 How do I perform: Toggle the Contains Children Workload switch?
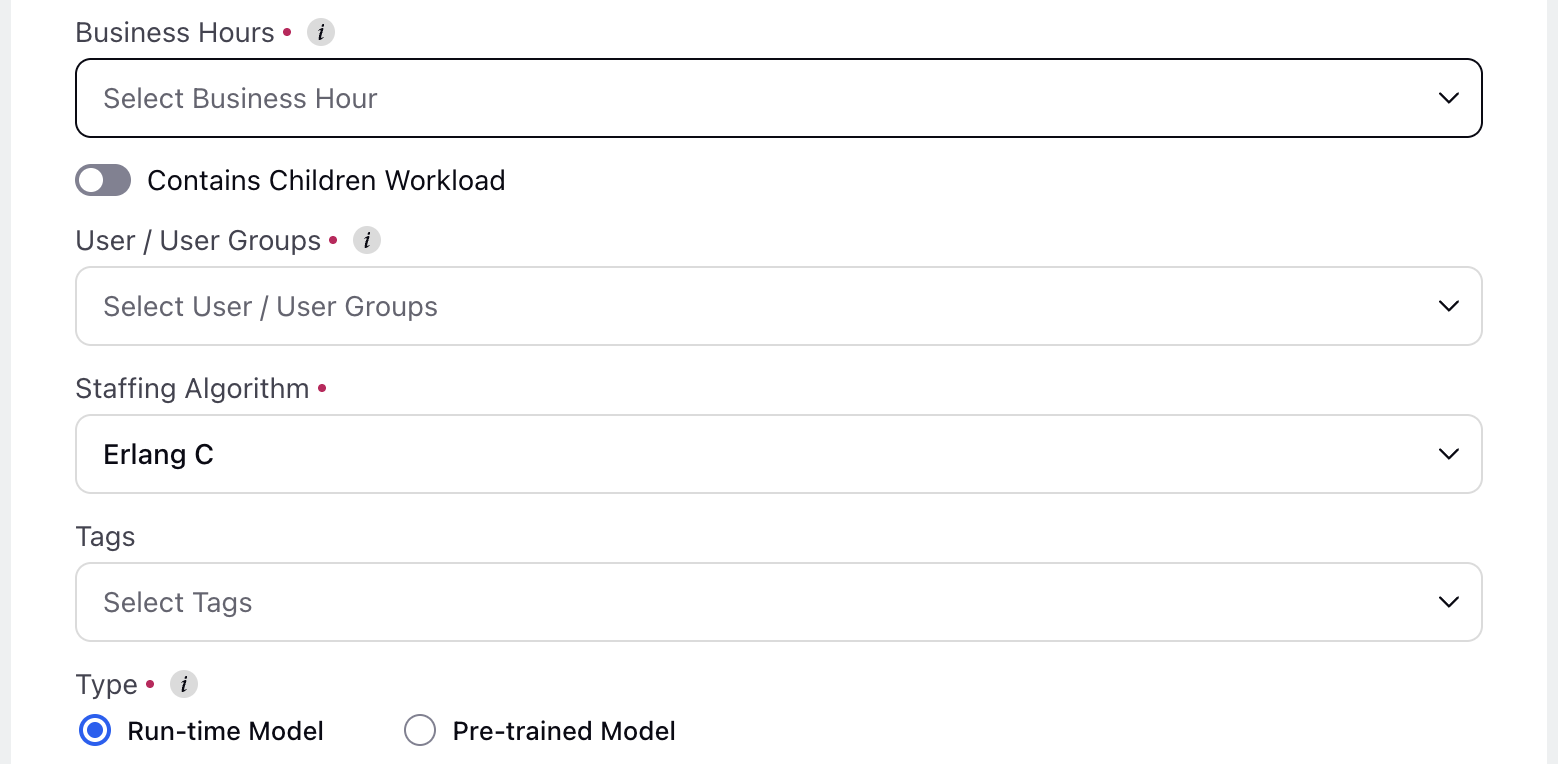click(103, 180)
